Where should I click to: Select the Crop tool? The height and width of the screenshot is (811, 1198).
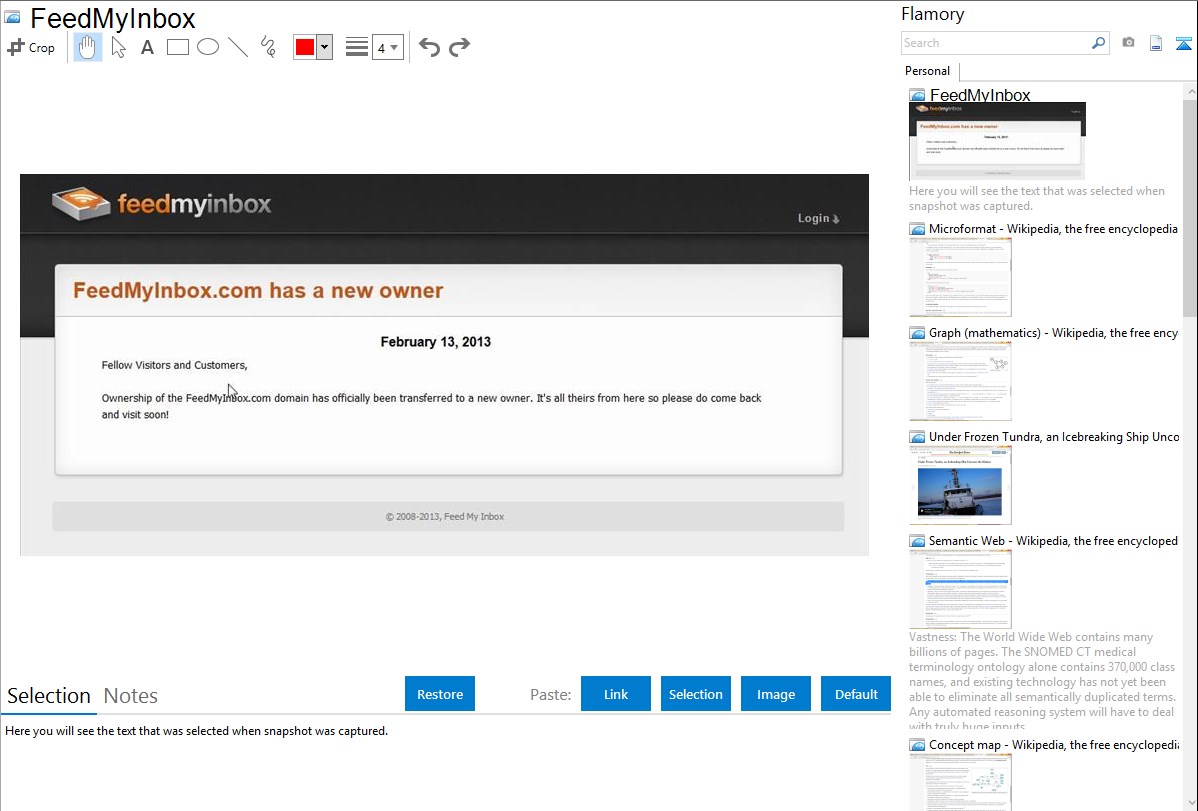click(31, 47)
